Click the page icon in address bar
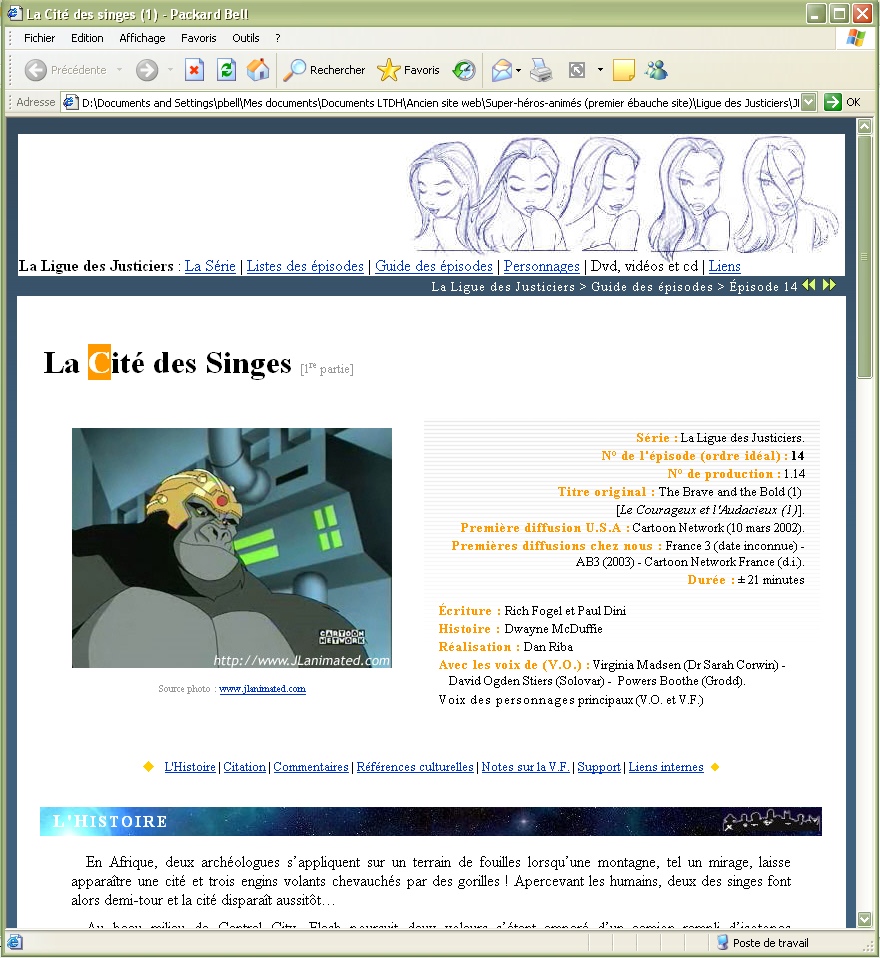 click(x=71, y=102)
